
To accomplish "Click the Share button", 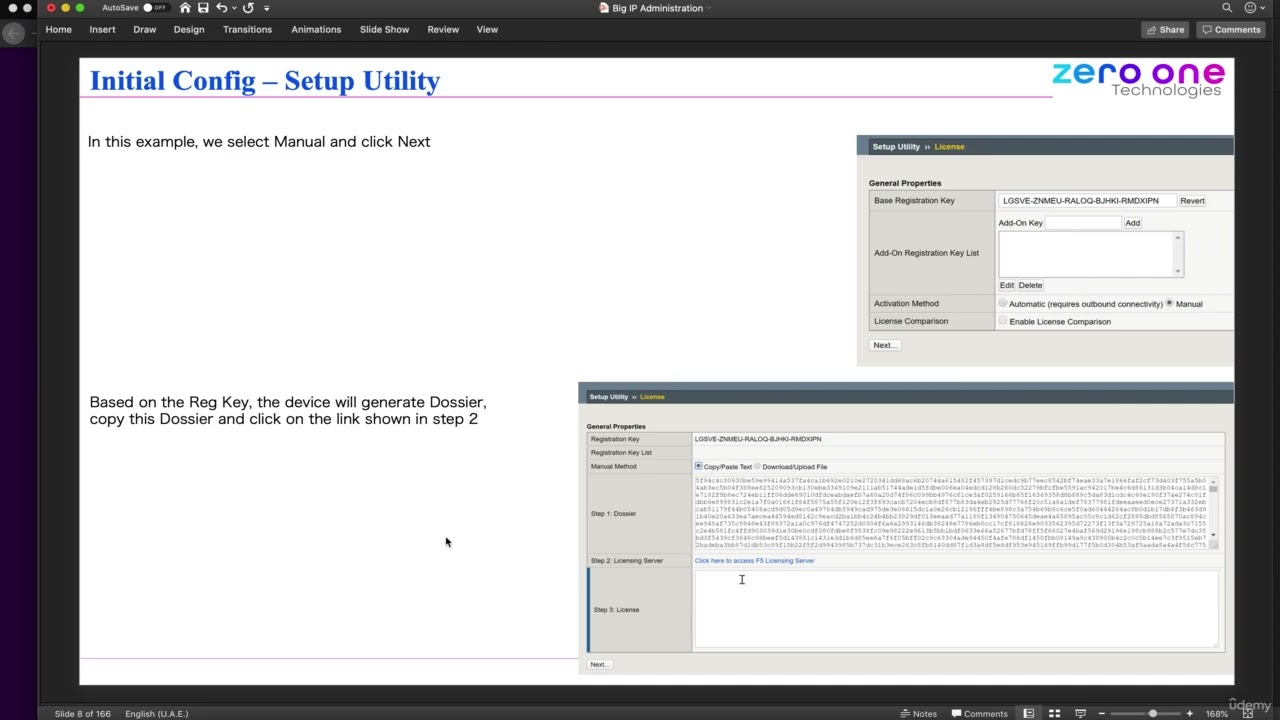I will (1165, 30).
